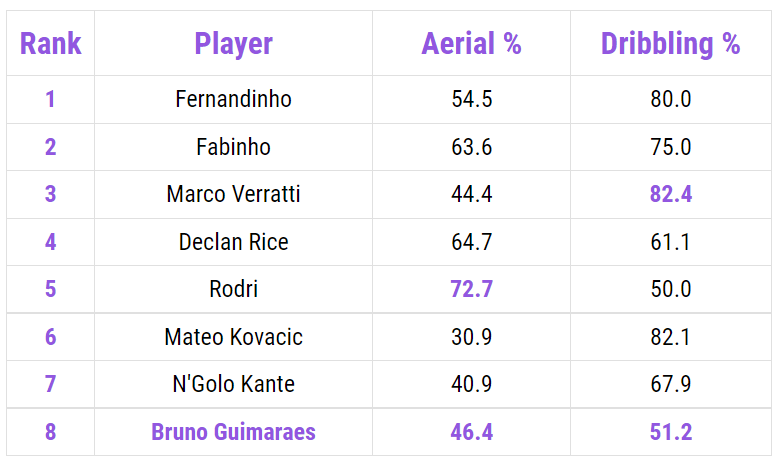
Task: Click Rodri's 72.7 aerial value
Action: tap(471, 289)
